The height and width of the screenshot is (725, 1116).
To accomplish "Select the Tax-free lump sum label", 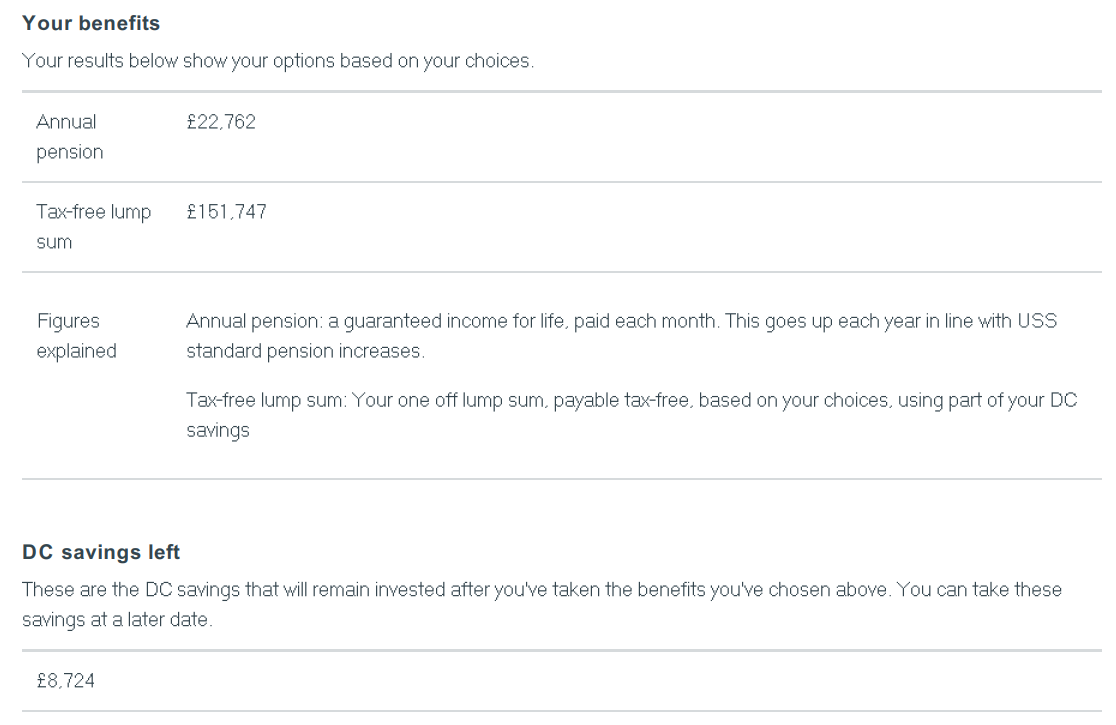I will (94, 226).
